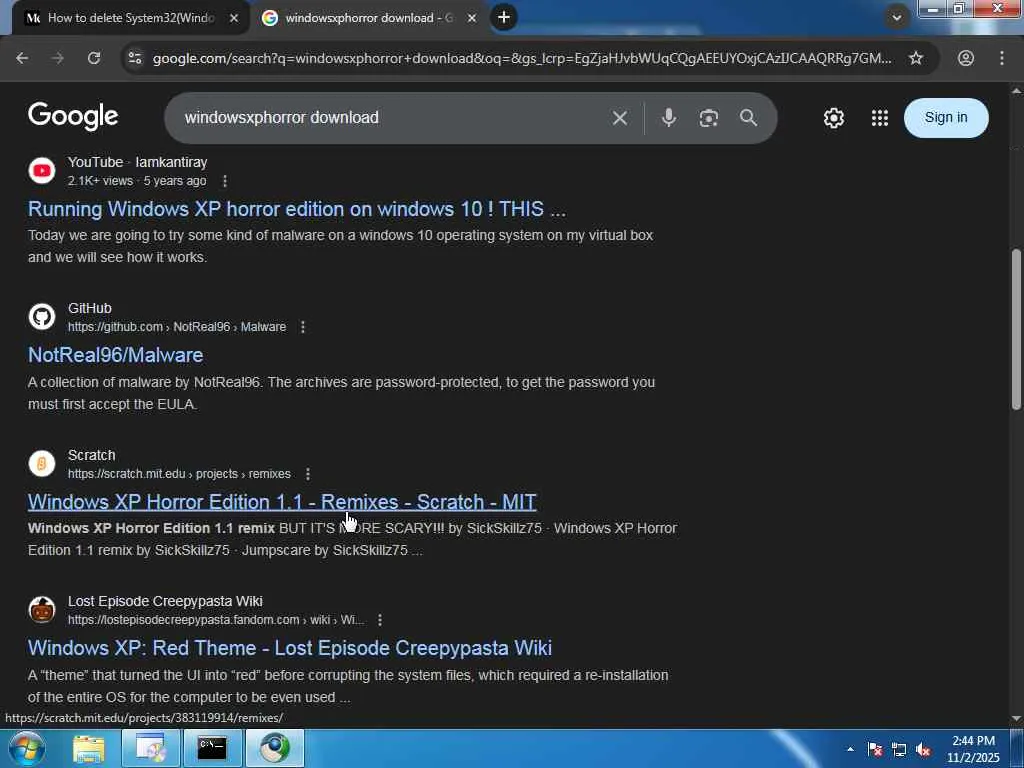Click the github.com NotReal96 Malware URL
1024x768 pixels.
(177, 327)
